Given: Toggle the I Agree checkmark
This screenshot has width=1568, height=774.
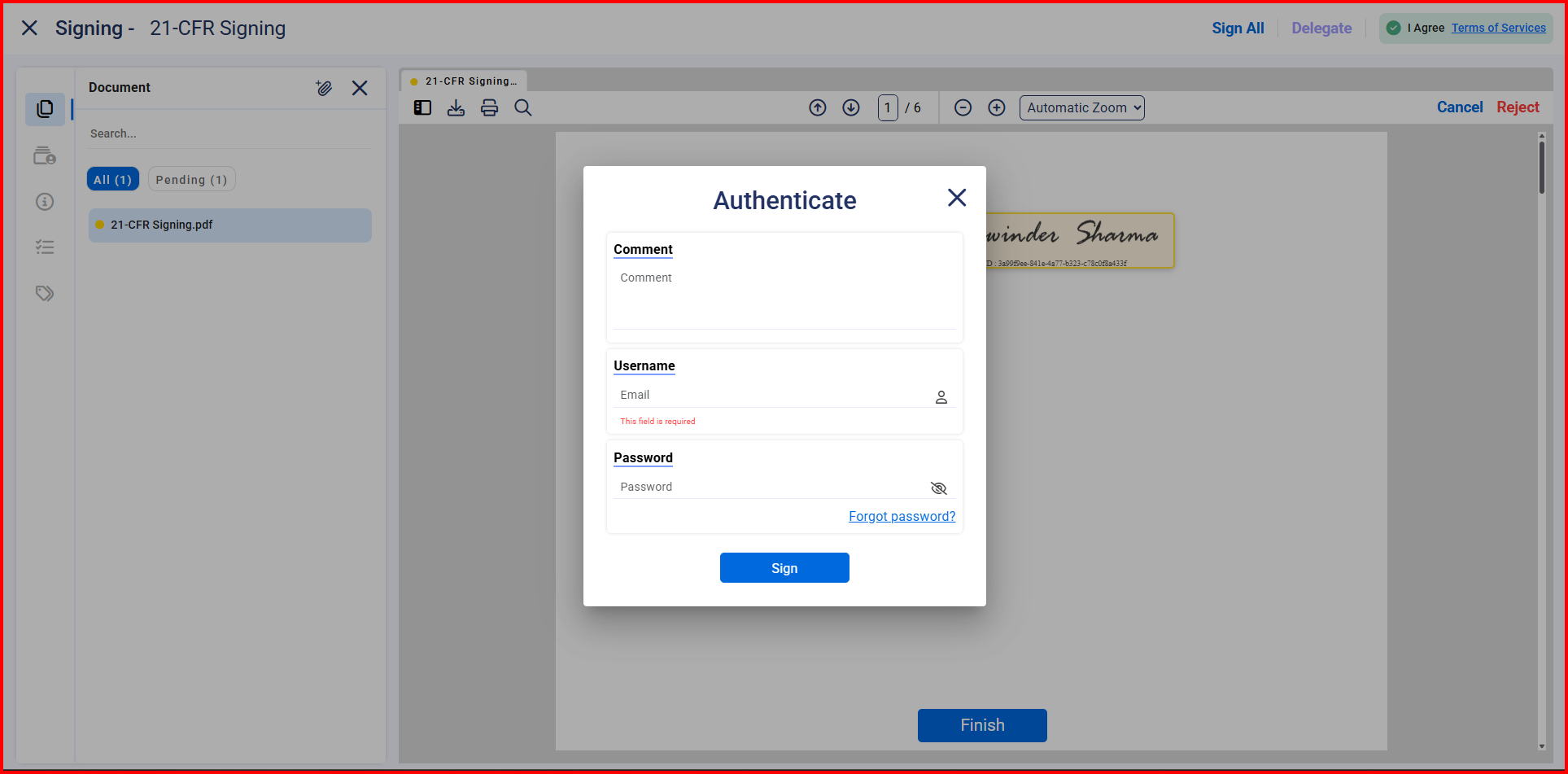Looking at the screenshot, I should pos(1394,28).
